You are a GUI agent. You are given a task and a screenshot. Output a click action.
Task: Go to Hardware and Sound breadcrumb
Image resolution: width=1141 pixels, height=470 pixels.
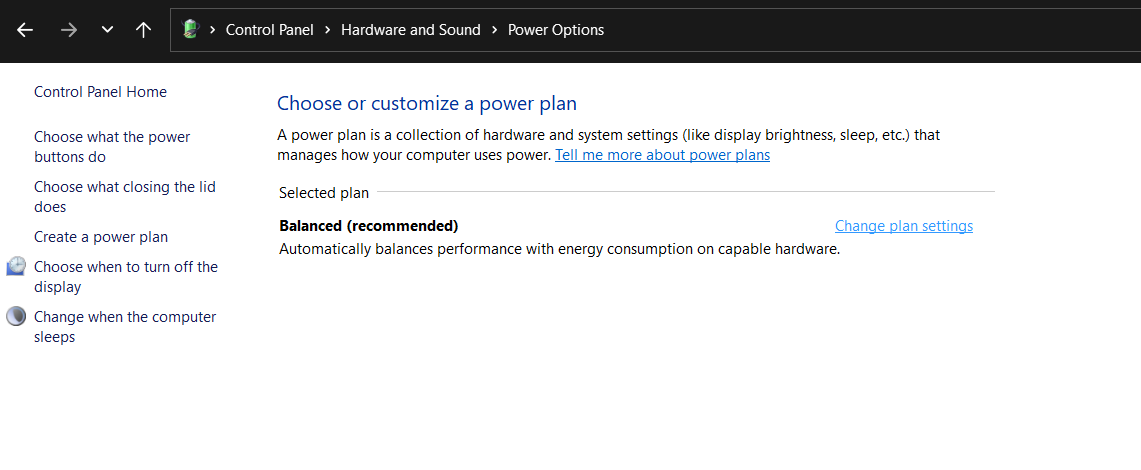[x=410, y=30]
